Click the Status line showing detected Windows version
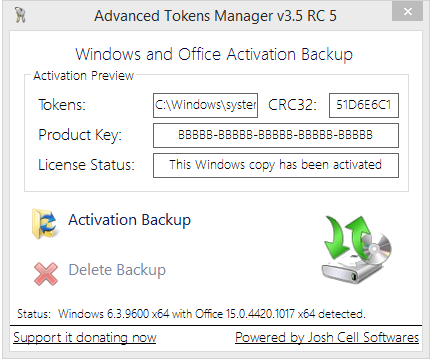 point(191,314)
